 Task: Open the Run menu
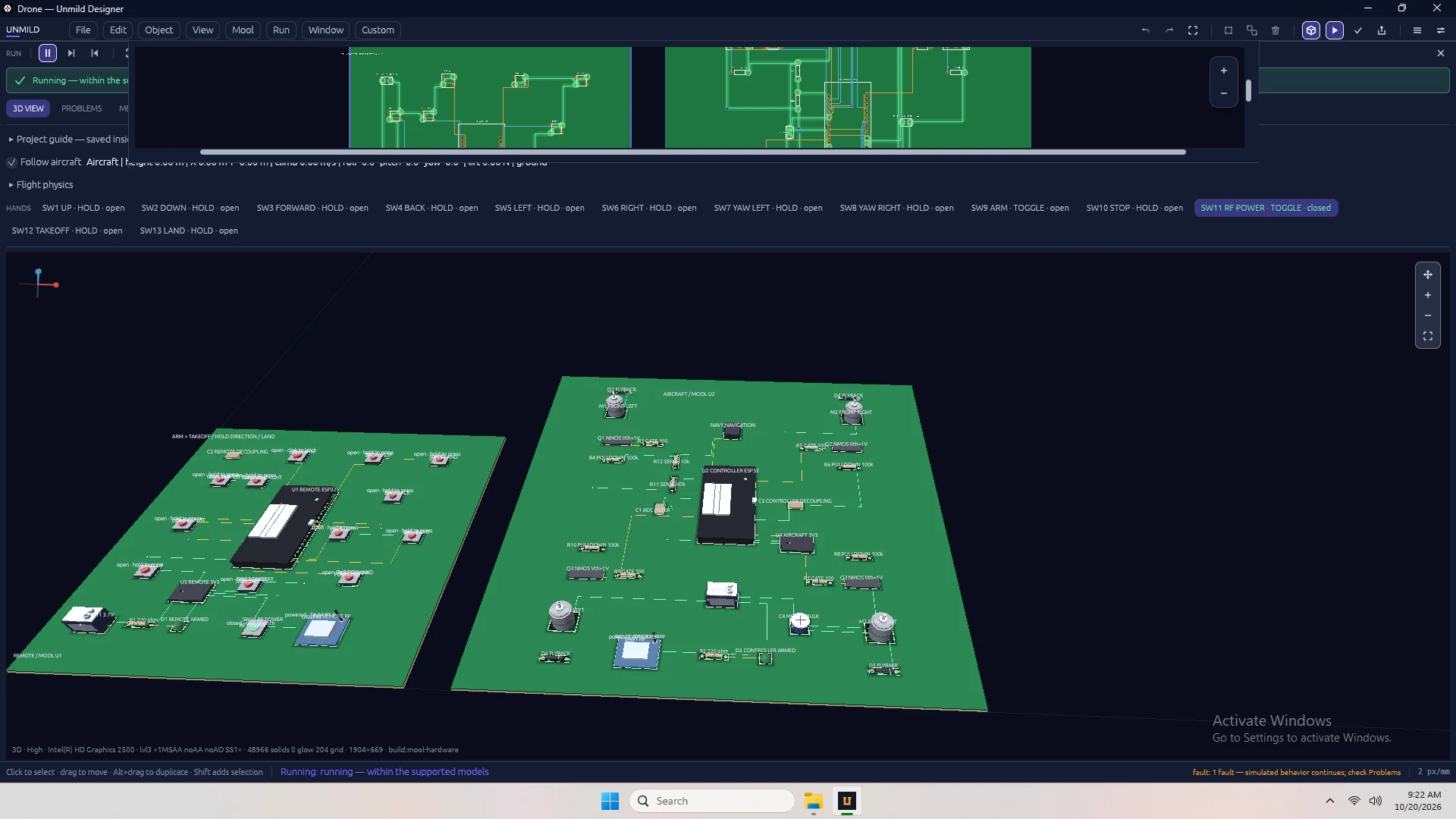[x=281, y=30]
